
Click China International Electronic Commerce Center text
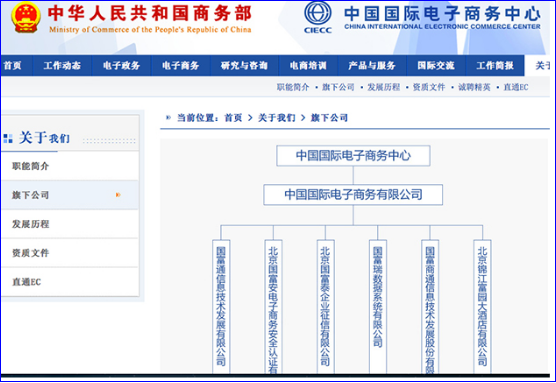point(442,27)
